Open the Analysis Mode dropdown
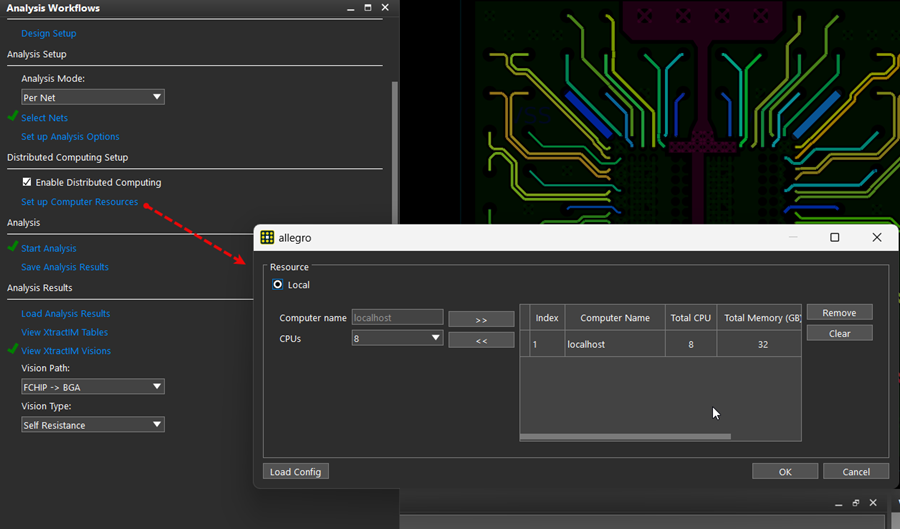 pyautogui.click(x=93, y=97)
